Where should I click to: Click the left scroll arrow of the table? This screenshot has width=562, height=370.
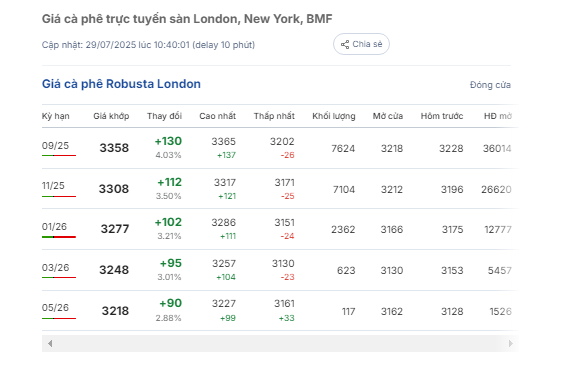pos(50,343)
